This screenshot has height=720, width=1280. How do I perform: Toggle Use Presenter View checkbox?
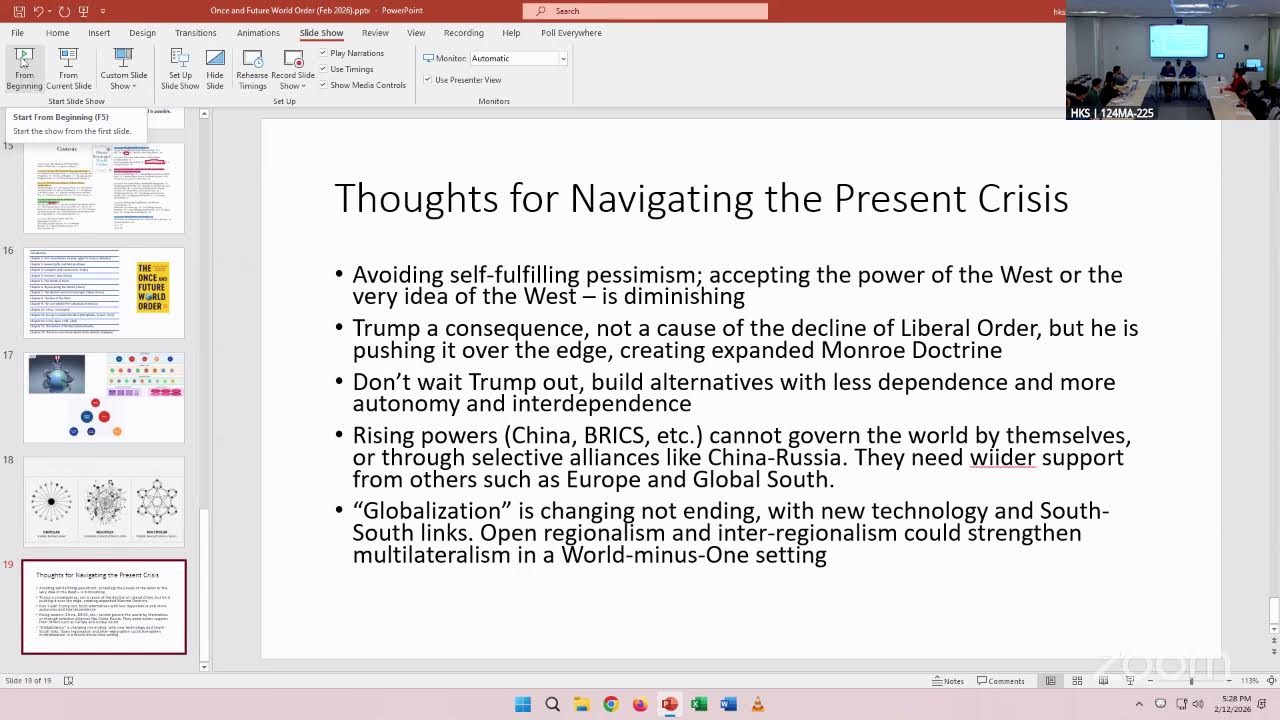[428, 80]
